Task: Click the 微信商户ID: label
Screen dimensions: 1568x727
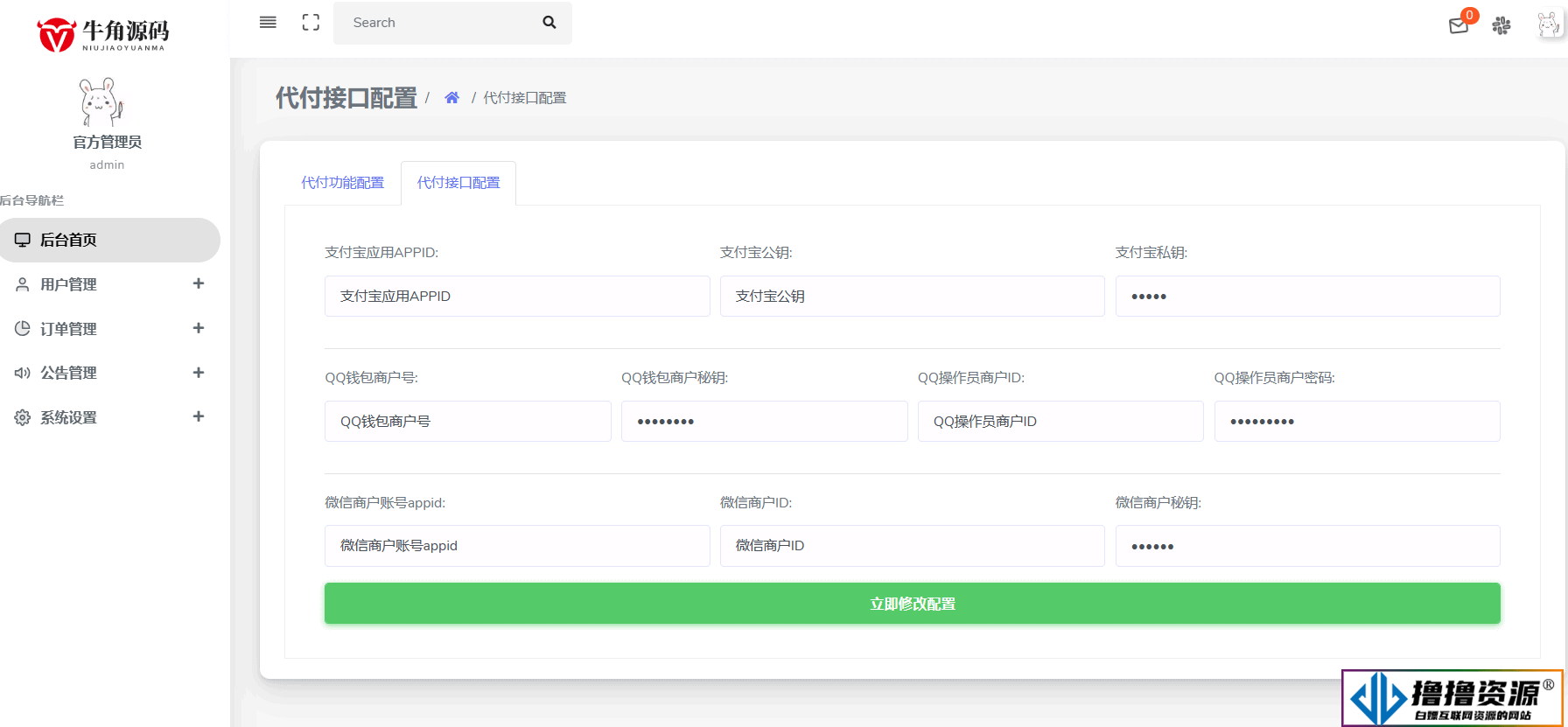Action: pos(756,503)
